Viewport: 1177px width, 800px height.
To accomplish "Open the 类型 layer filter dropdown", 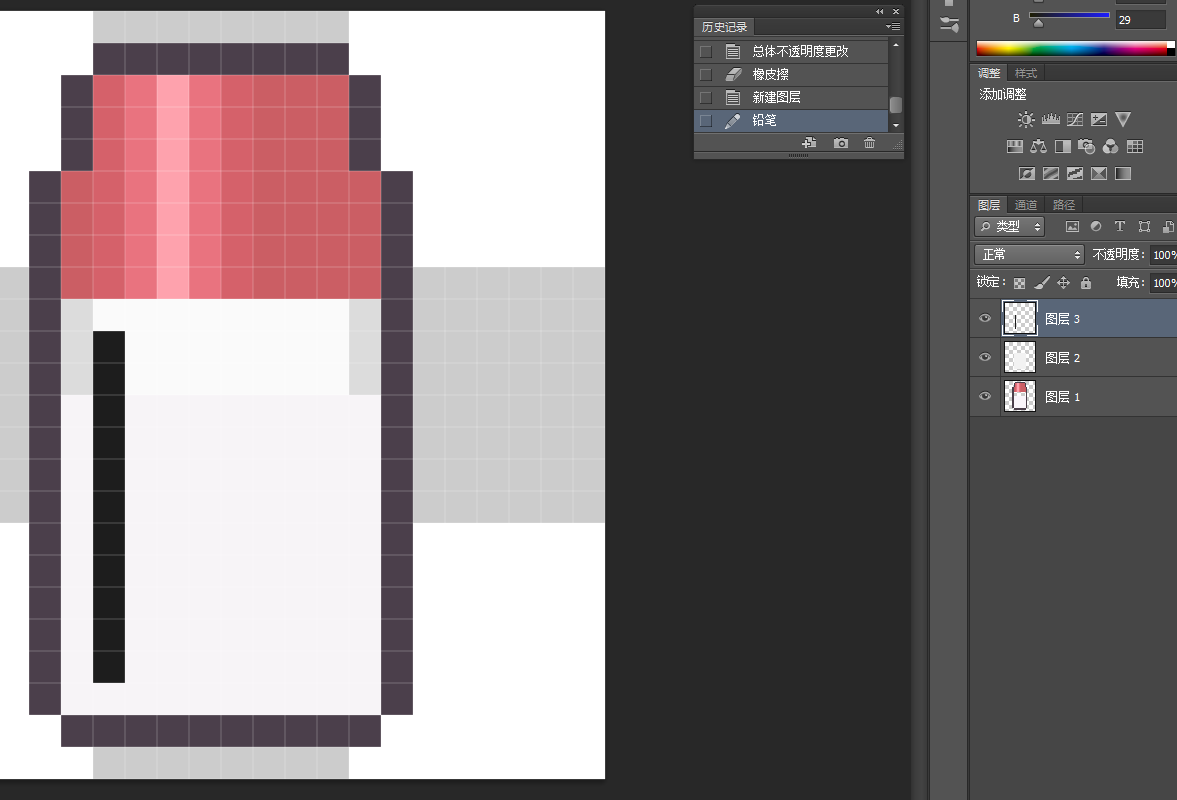I will 1010,227.
